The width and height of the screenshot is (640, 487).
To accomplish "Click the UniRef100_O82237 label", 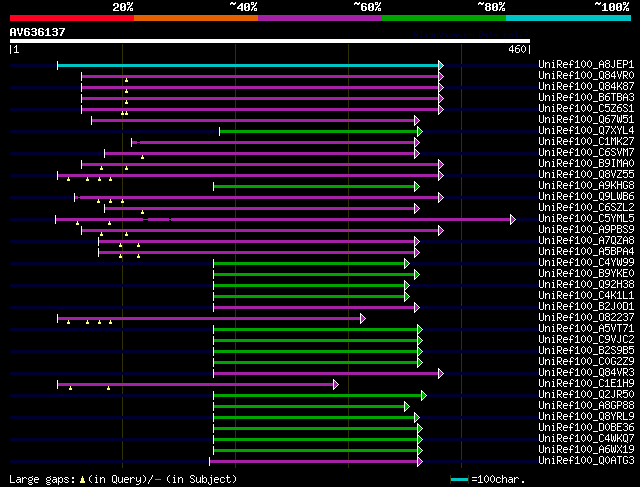I will click(x=586, y=318).
